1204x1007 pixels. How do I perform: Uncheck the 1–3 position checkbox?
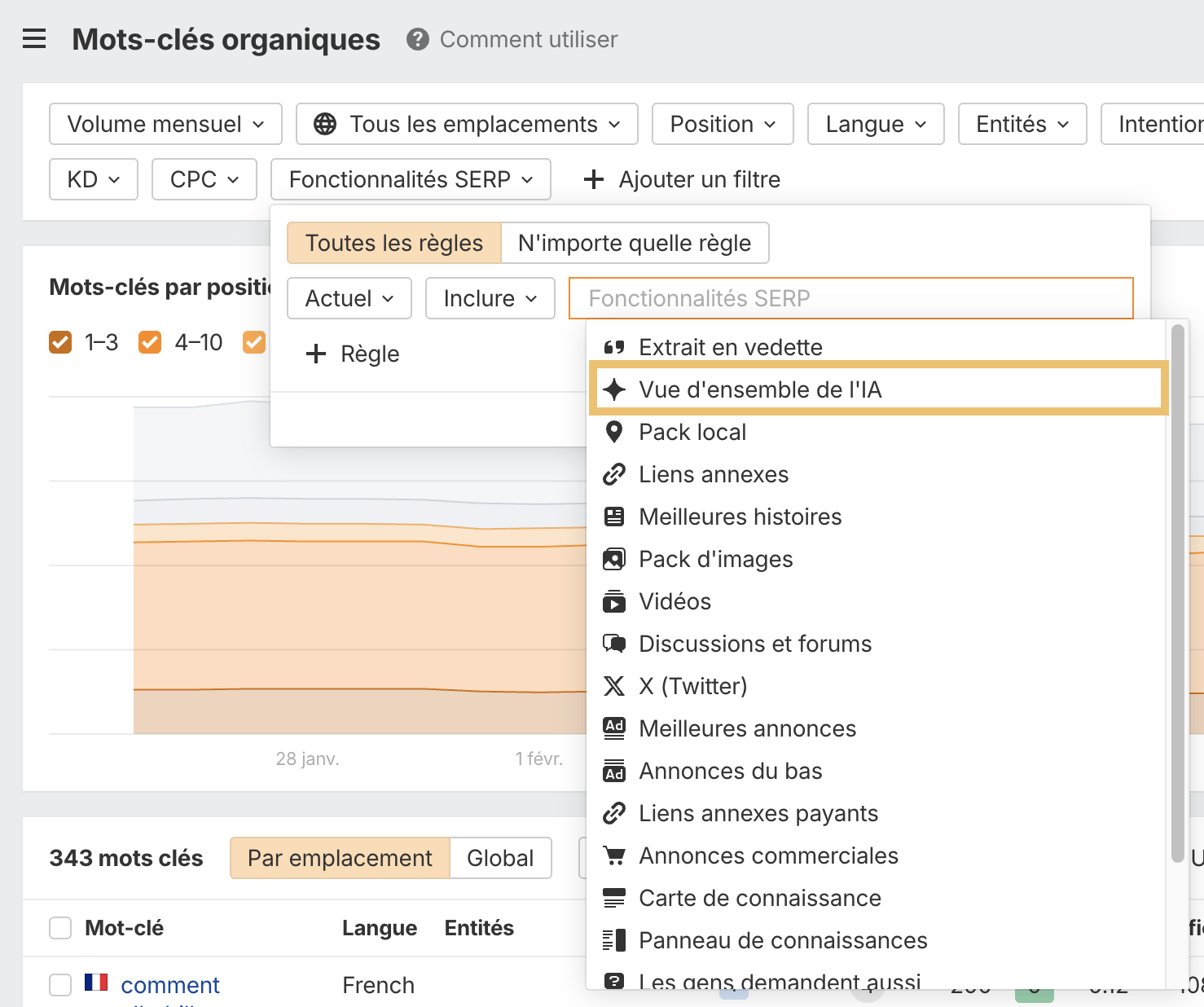click(x=60, y=342)
